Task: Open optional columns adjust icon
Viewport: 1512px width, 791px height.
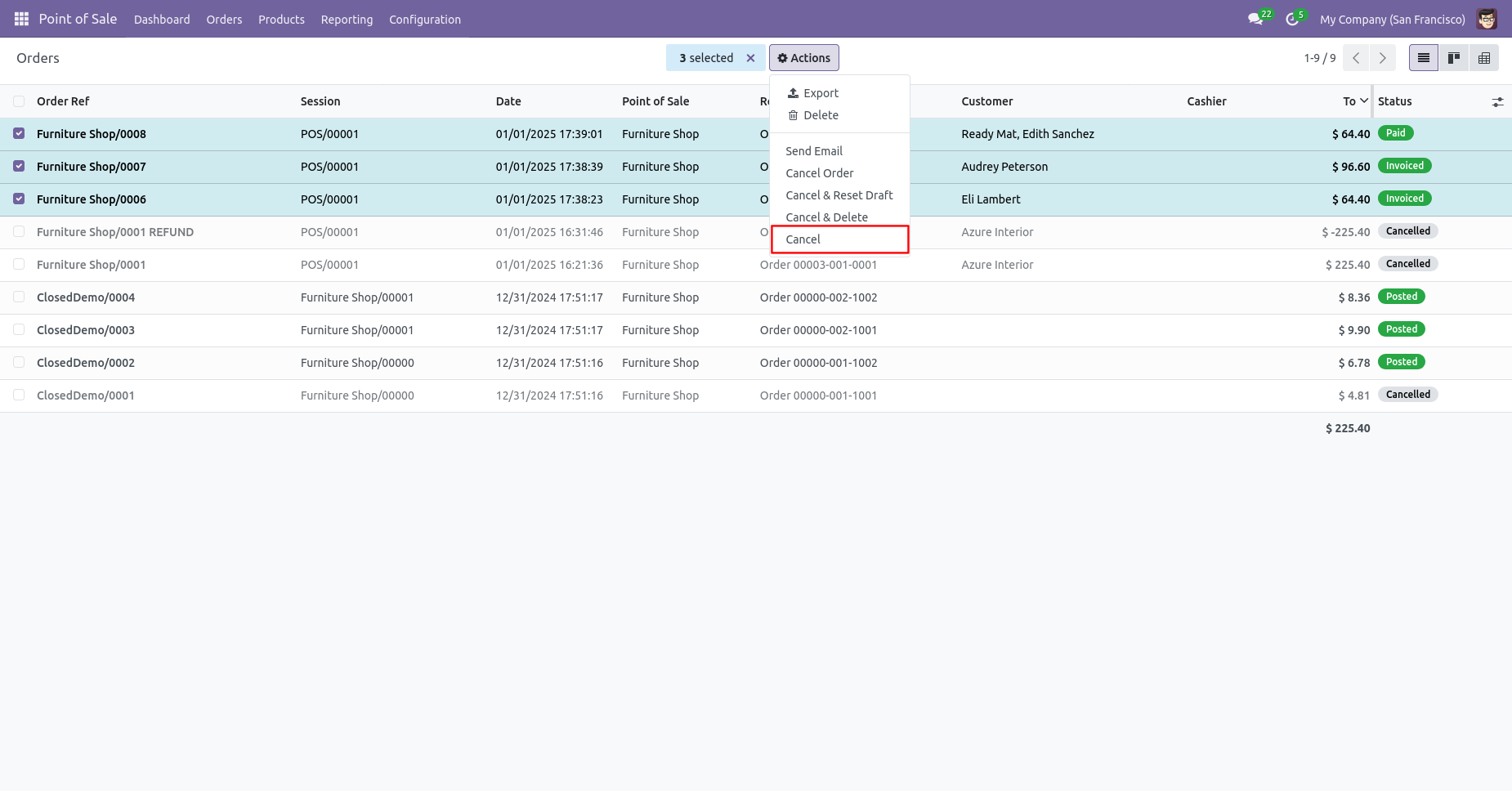Action: [1497, 102]
